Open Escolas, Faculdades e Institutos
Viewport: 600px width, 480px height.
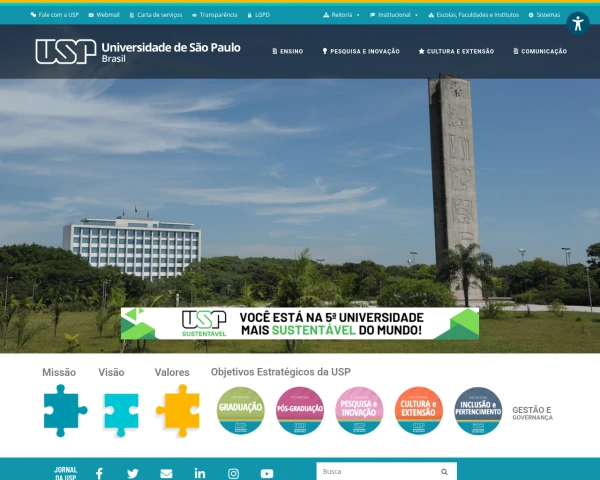474,15
